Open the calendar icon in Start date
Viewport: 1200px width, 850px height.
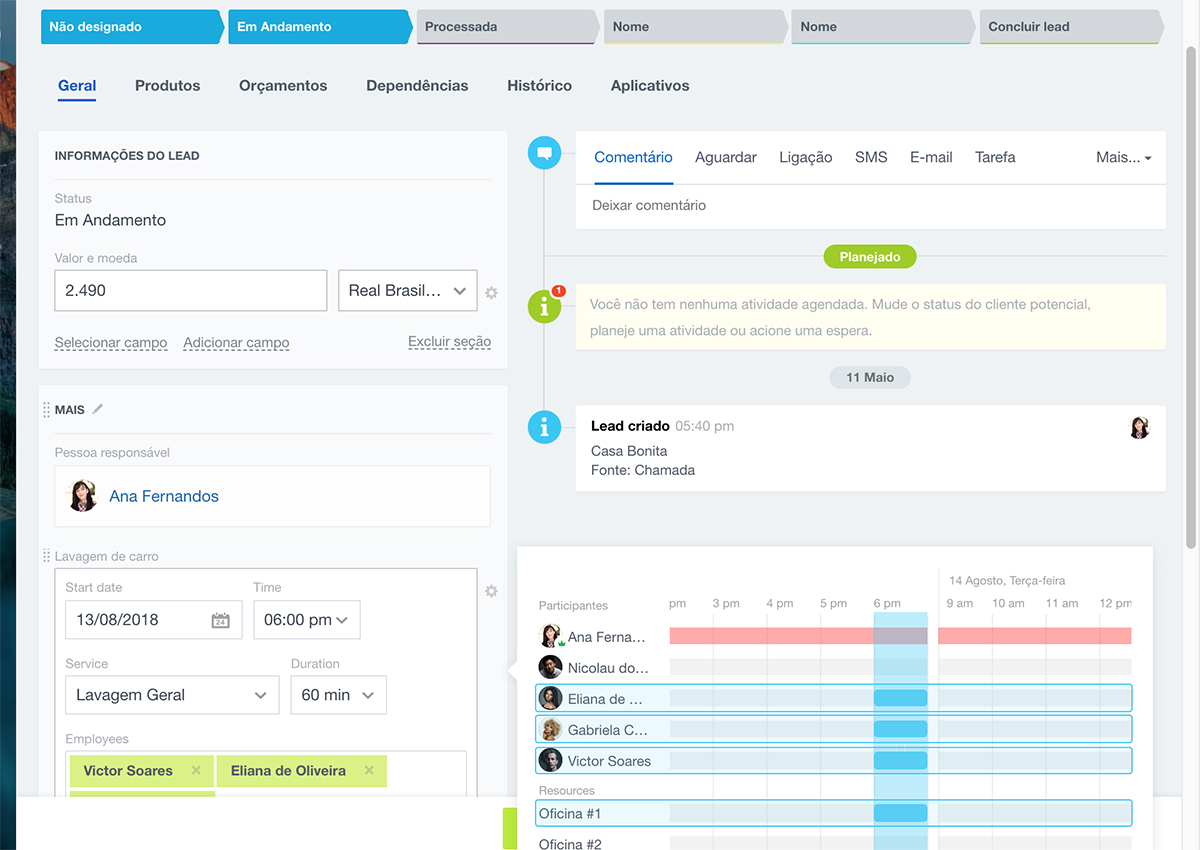(x=221, y=620)
